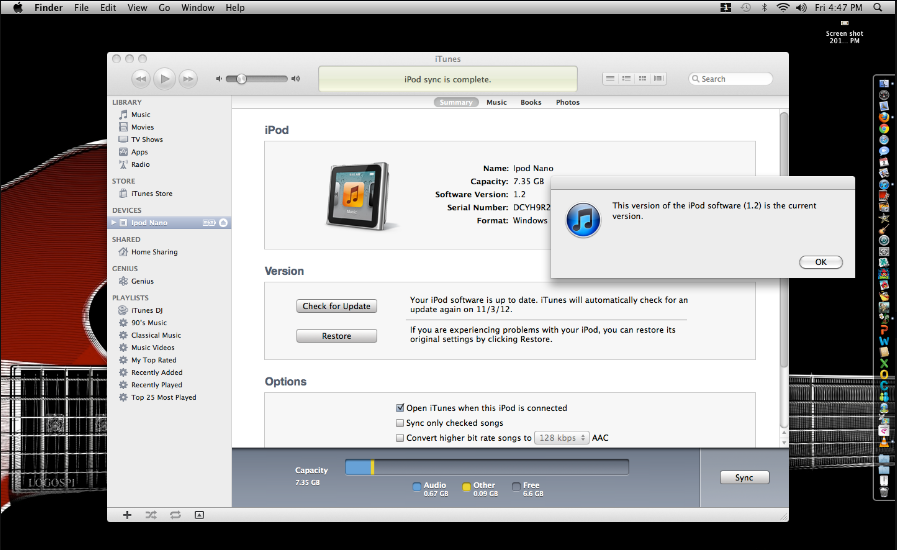Enable Convert higher bit rate songs
This screenshot has width=897, height=550.
pyautogui.click(x=400, y=438)
